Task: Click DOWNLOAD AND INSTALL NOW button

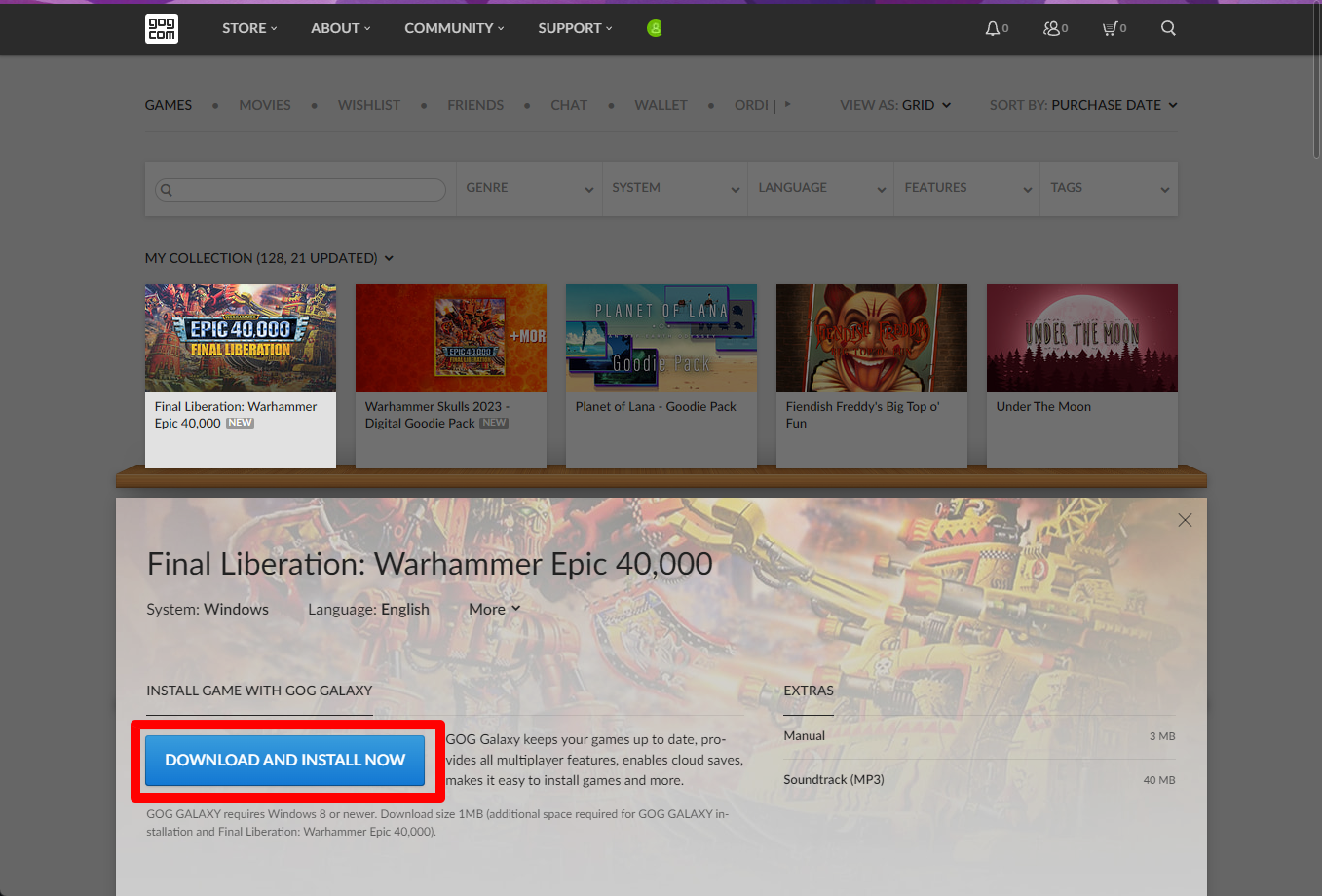Action: point(284,760)
